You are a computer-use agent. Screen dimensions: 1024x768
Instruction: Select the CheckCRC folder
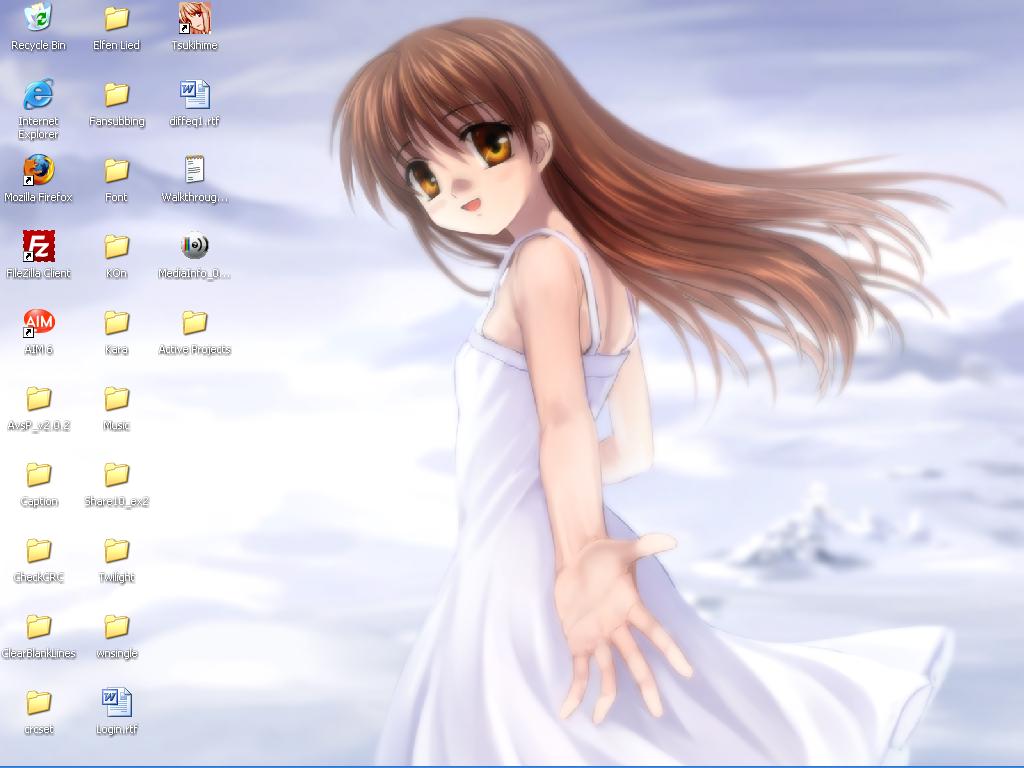click(x=38, y=550)
